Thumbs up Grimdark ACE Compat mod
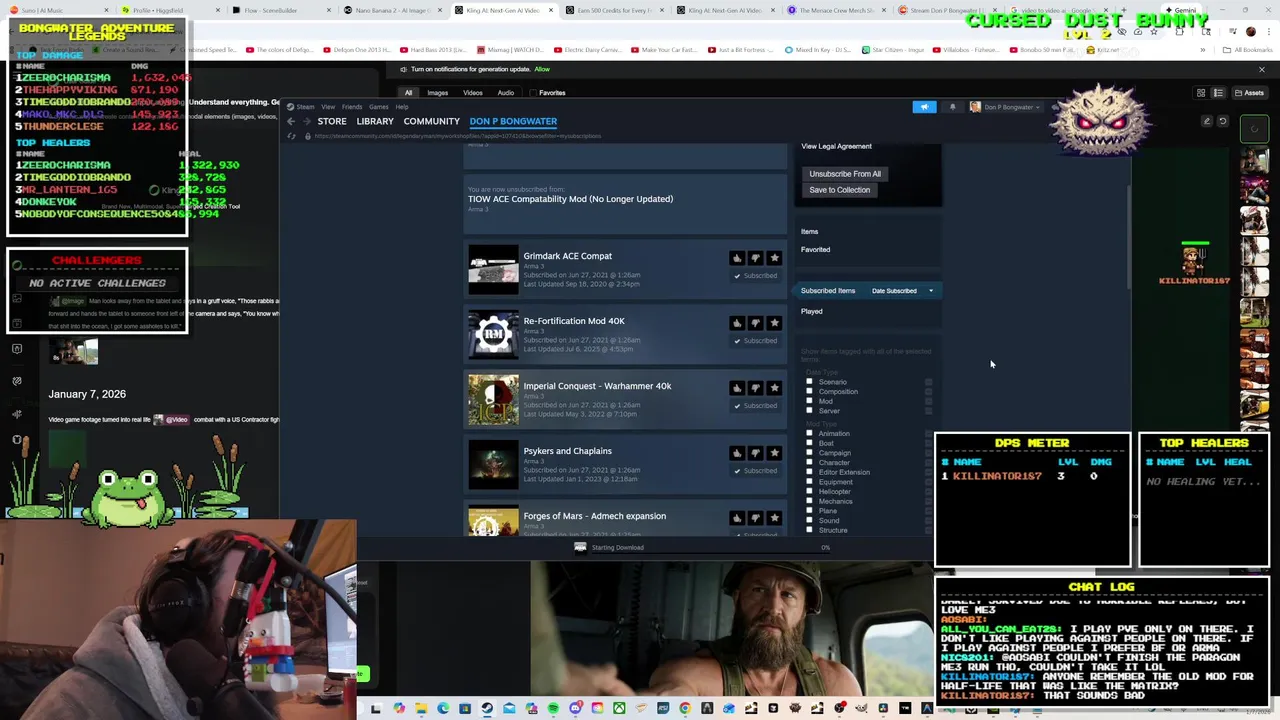The image size is (1280, 720). point(737,258)
